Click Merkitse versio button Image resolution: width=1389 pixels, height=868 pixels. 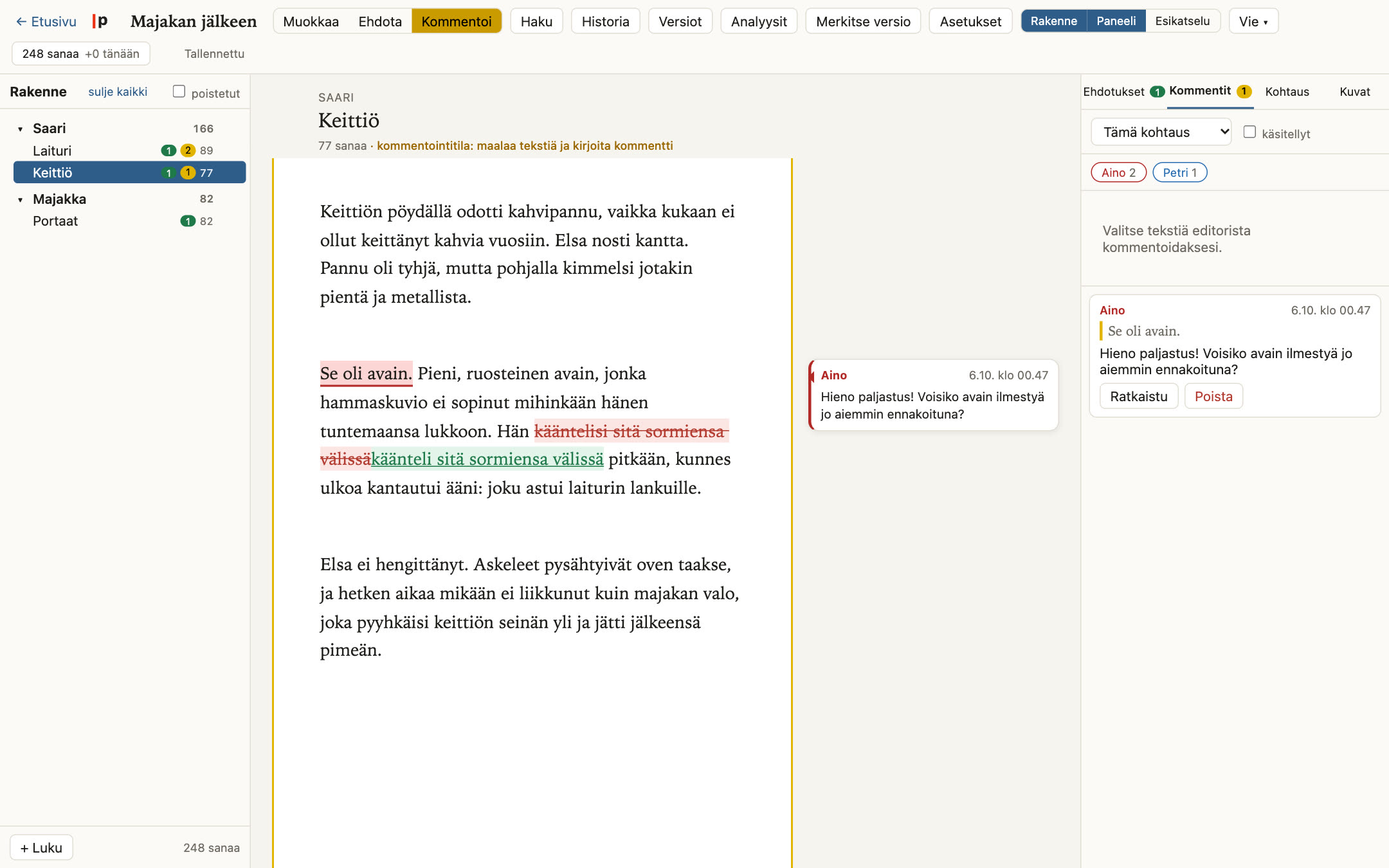863,21
